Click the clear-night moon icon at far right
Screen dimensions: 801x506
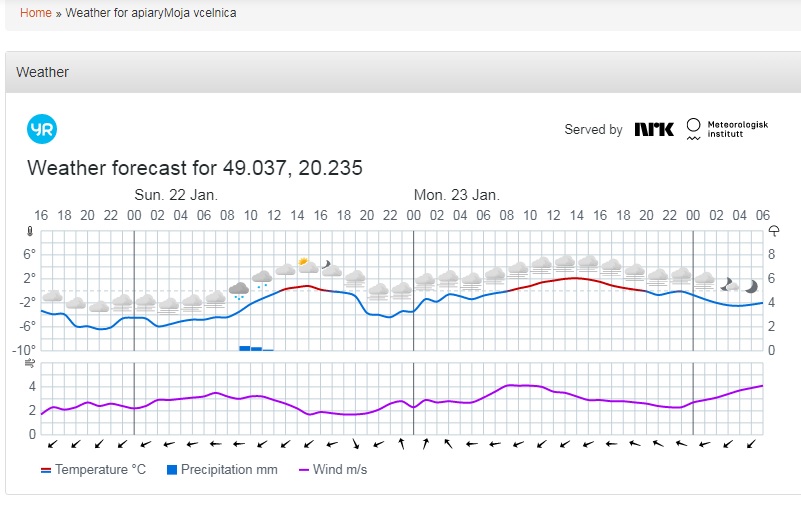click(751, 285)
